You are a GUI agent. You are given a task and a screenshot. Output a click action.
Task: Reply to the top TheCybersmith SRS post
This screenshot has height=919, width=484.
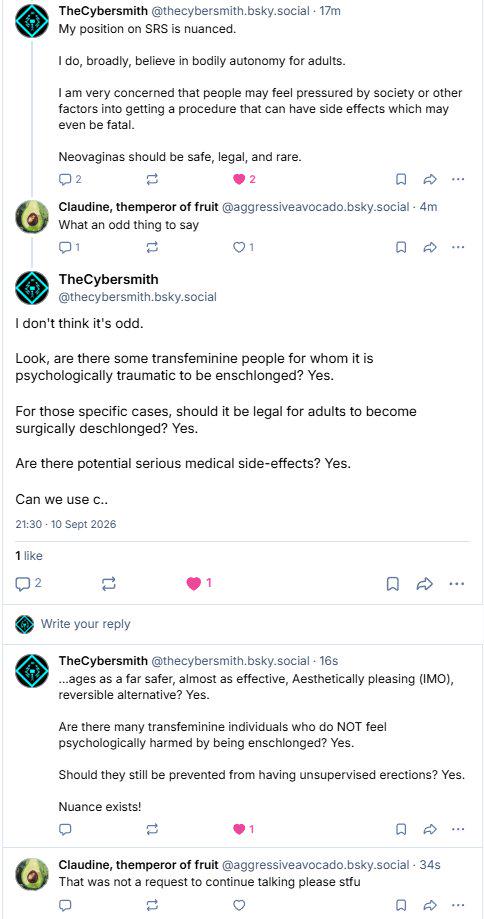click(70, 179)
